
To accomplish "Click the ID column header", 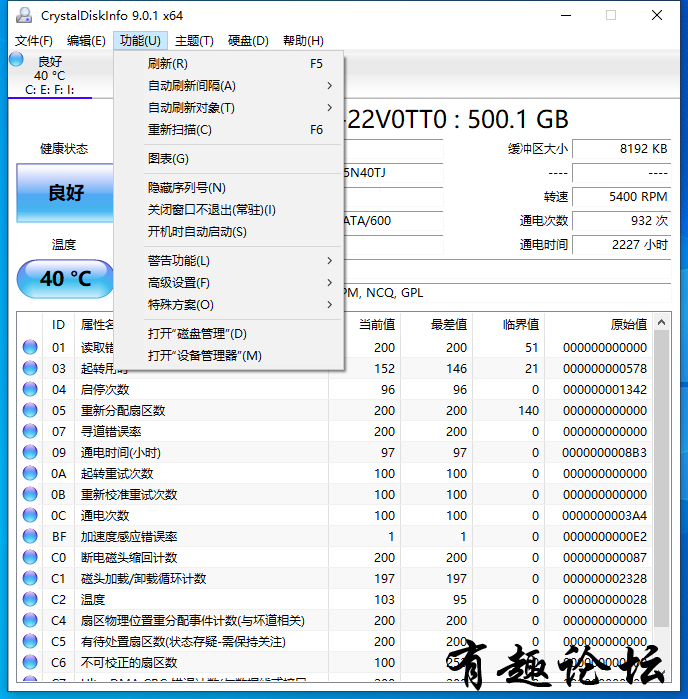I will pos(58,325).
